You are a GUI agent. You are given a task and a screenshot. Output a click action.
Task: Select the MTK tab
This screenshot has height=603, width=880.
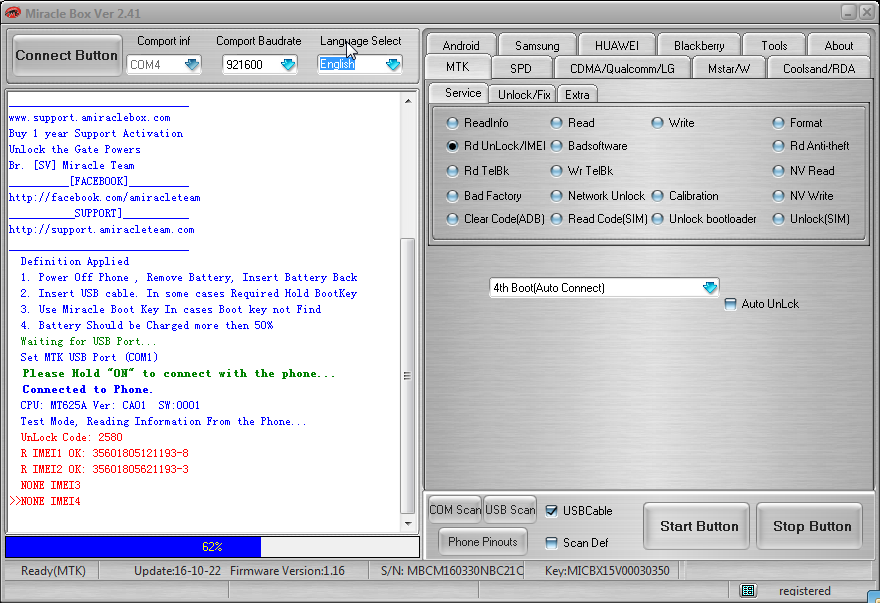(x=458, y=67)
